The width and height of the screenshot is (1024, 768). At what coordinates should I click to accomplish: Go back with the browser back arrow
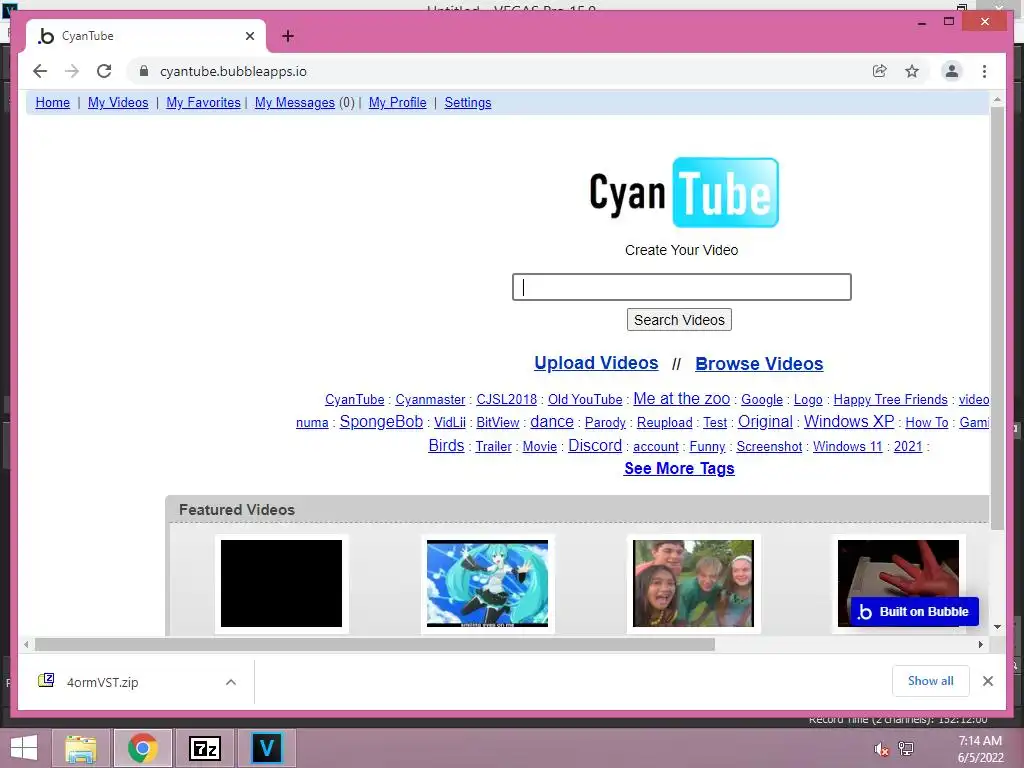tap(40, 71)
